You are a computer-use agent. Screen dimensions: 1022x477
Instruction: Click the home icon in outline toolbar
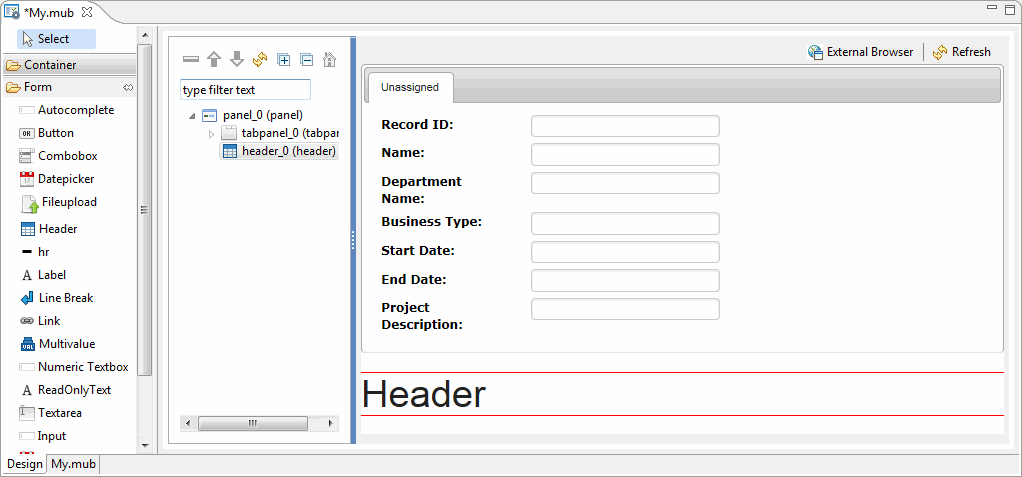[330, 59]
